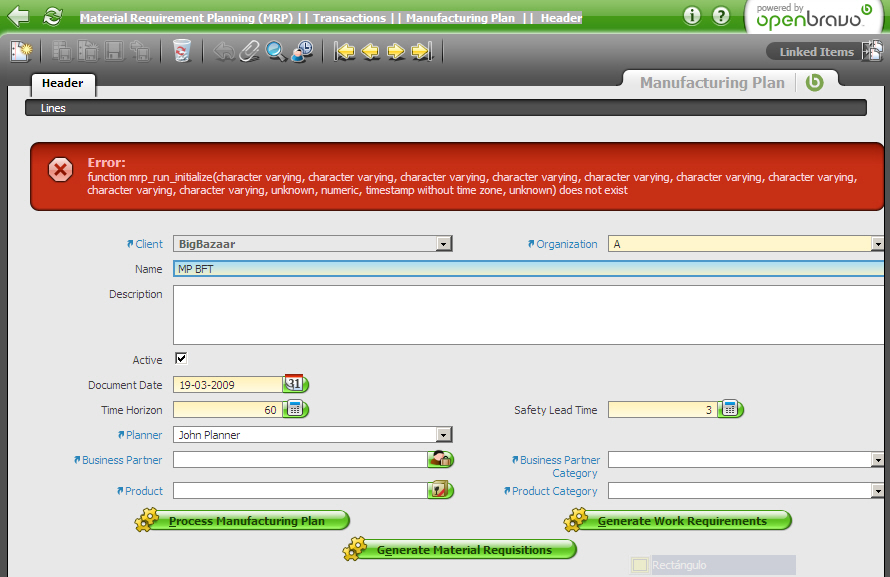Click the green refresh icon
This screenshot has height=577, width=890.
52,16
